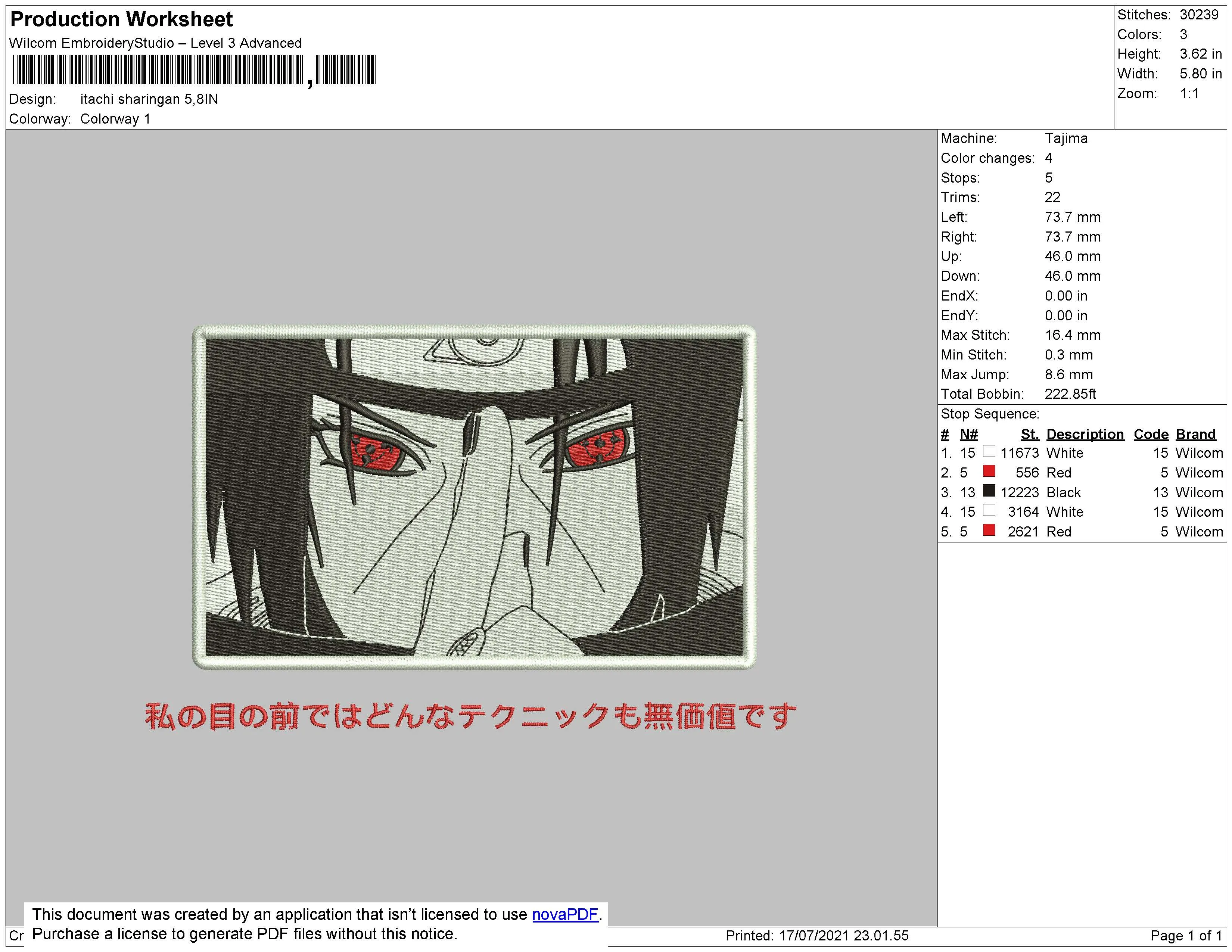Click stitch count '11673' in stop 1
Screen dimensions: 1232x952
click(x=1019, y=453)
